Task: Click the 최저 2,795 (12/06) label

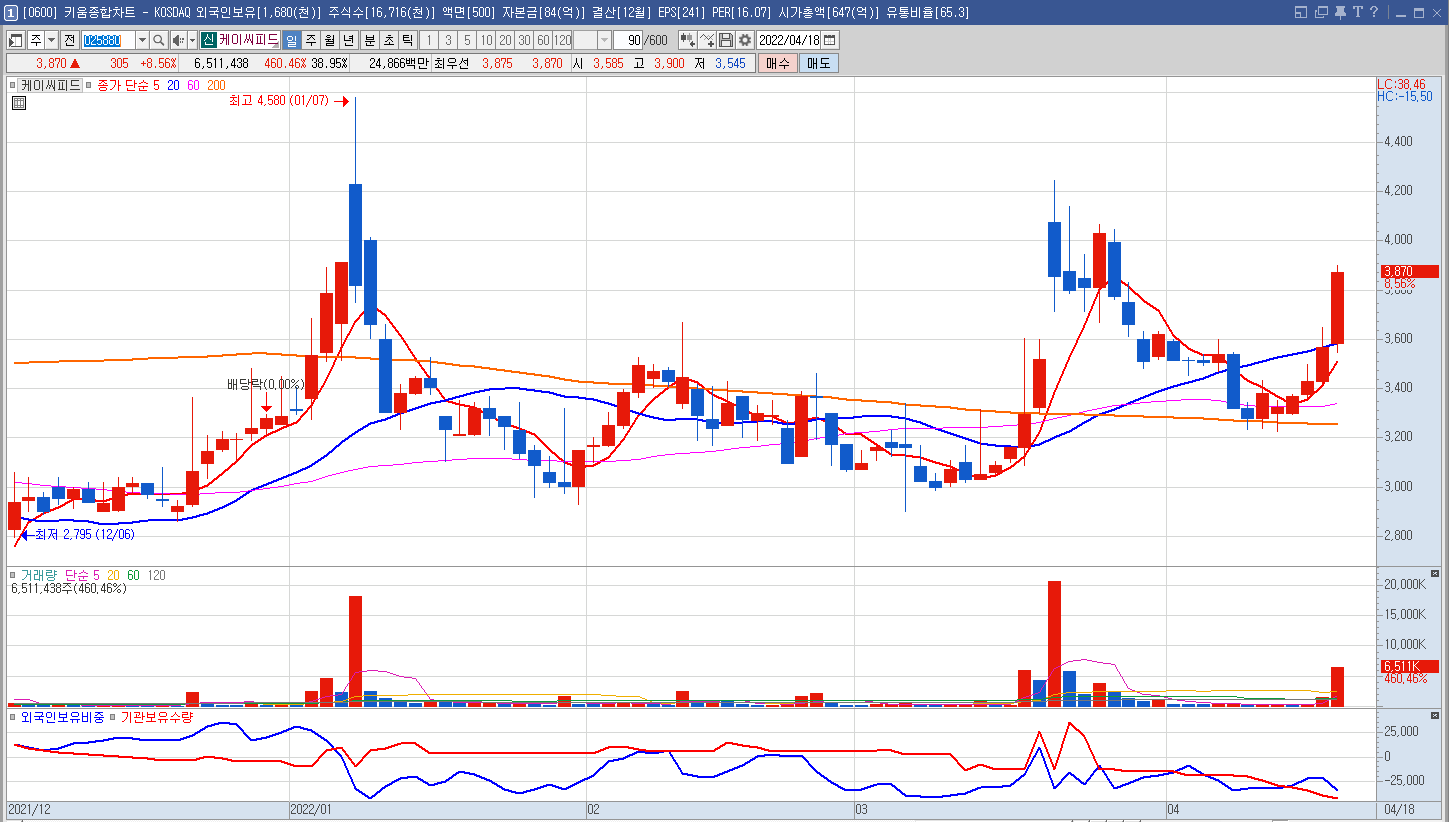Action: pos(85,535)
